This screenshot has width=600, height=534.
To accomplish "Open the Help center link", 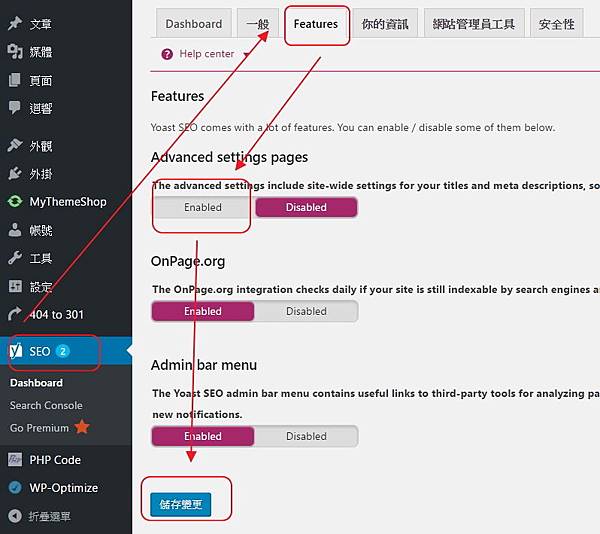I will pyautogui.click(x=207, y=54).
